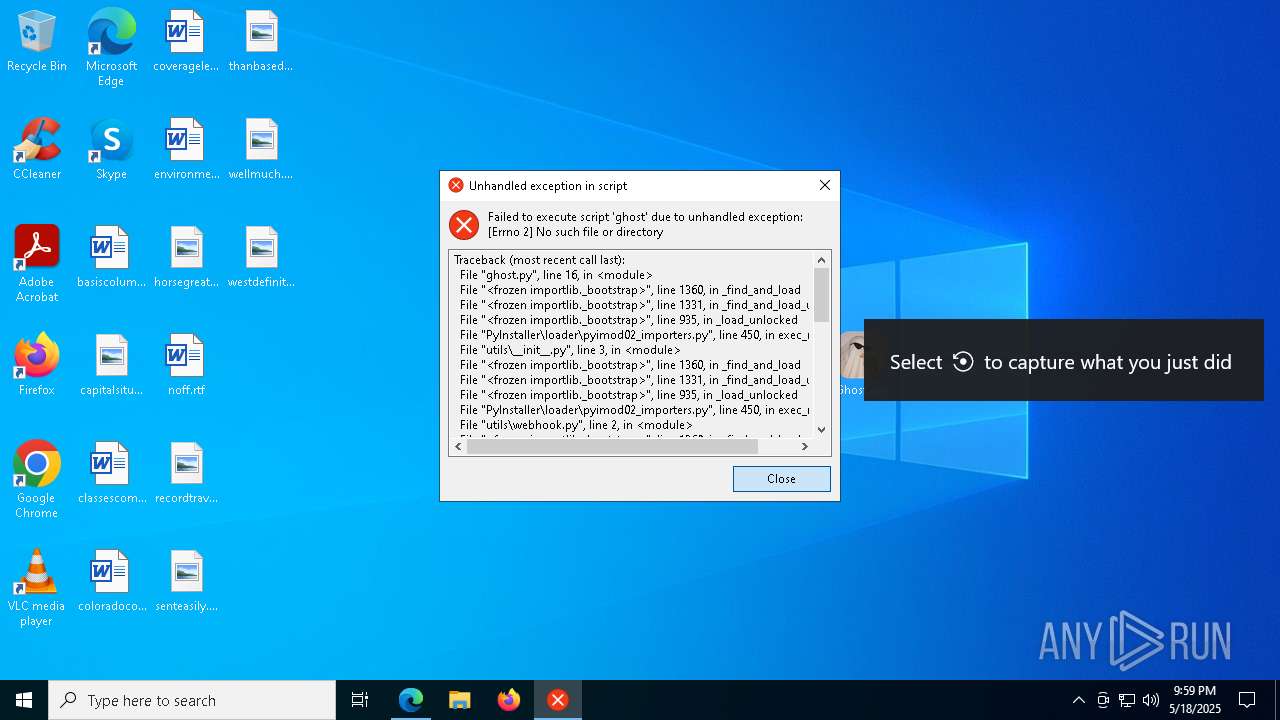Click 'Traceback (most recent call last):' text
The height and width of the screenshot is (720, 1280).
pyautogui.click(x=539, y=260)
